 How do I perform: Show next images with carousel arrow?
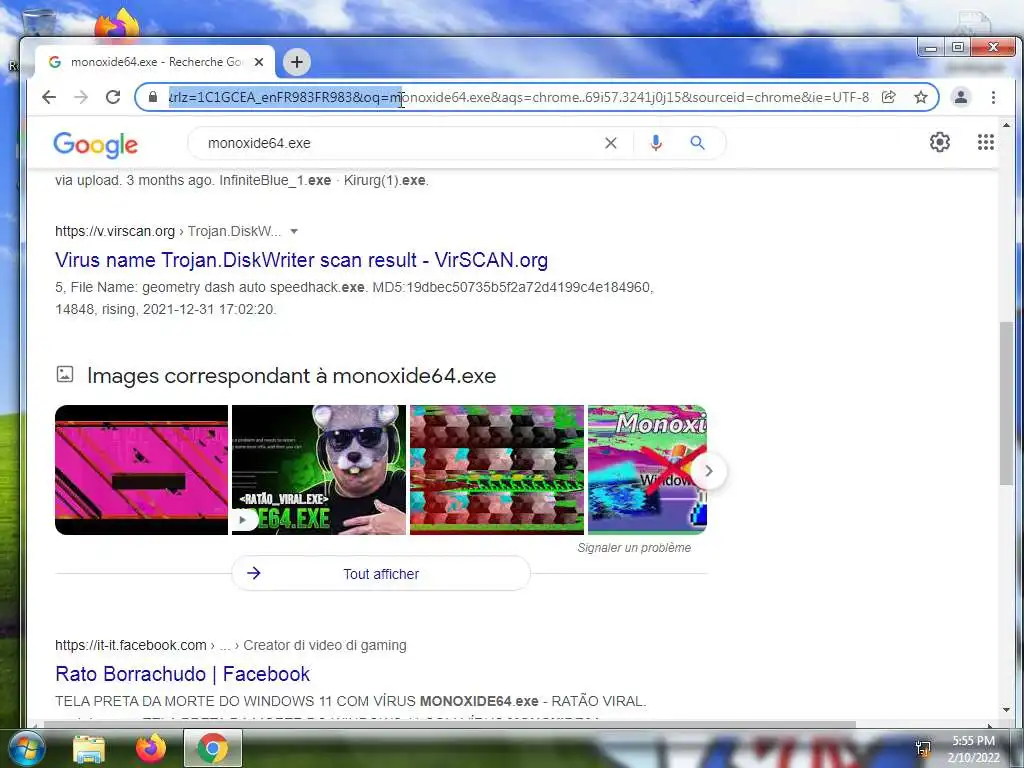(x=709, y=471)
